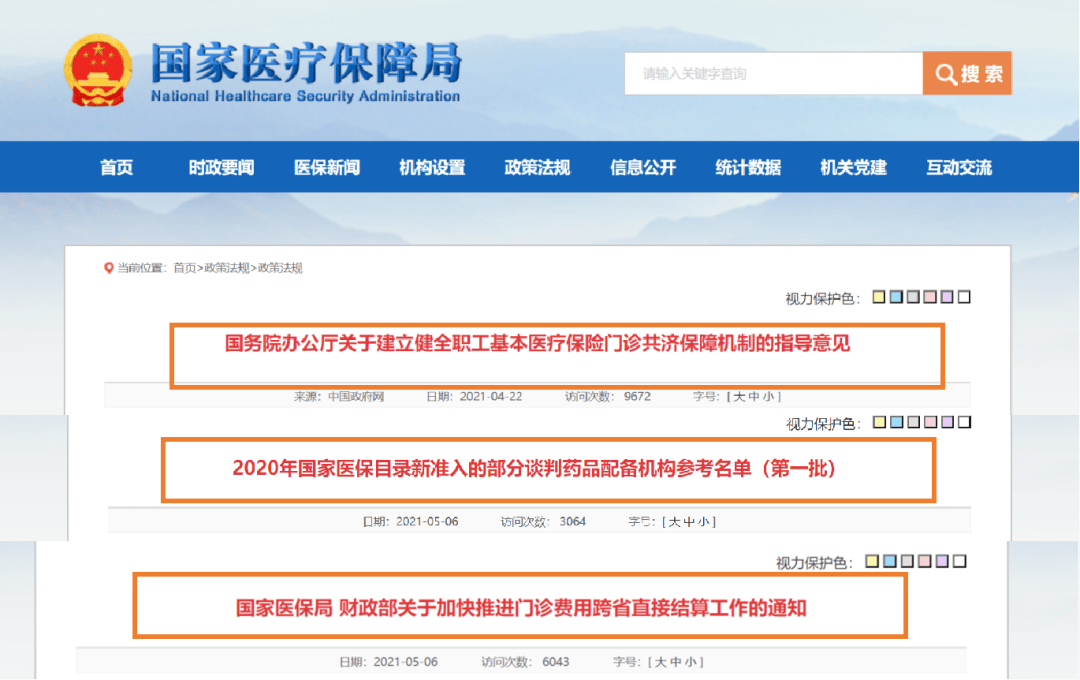Pick the yellow swatch above the 2020年国家医保目录 title
This screenshot has height=680, width=1080.
(x=880, y=422)
